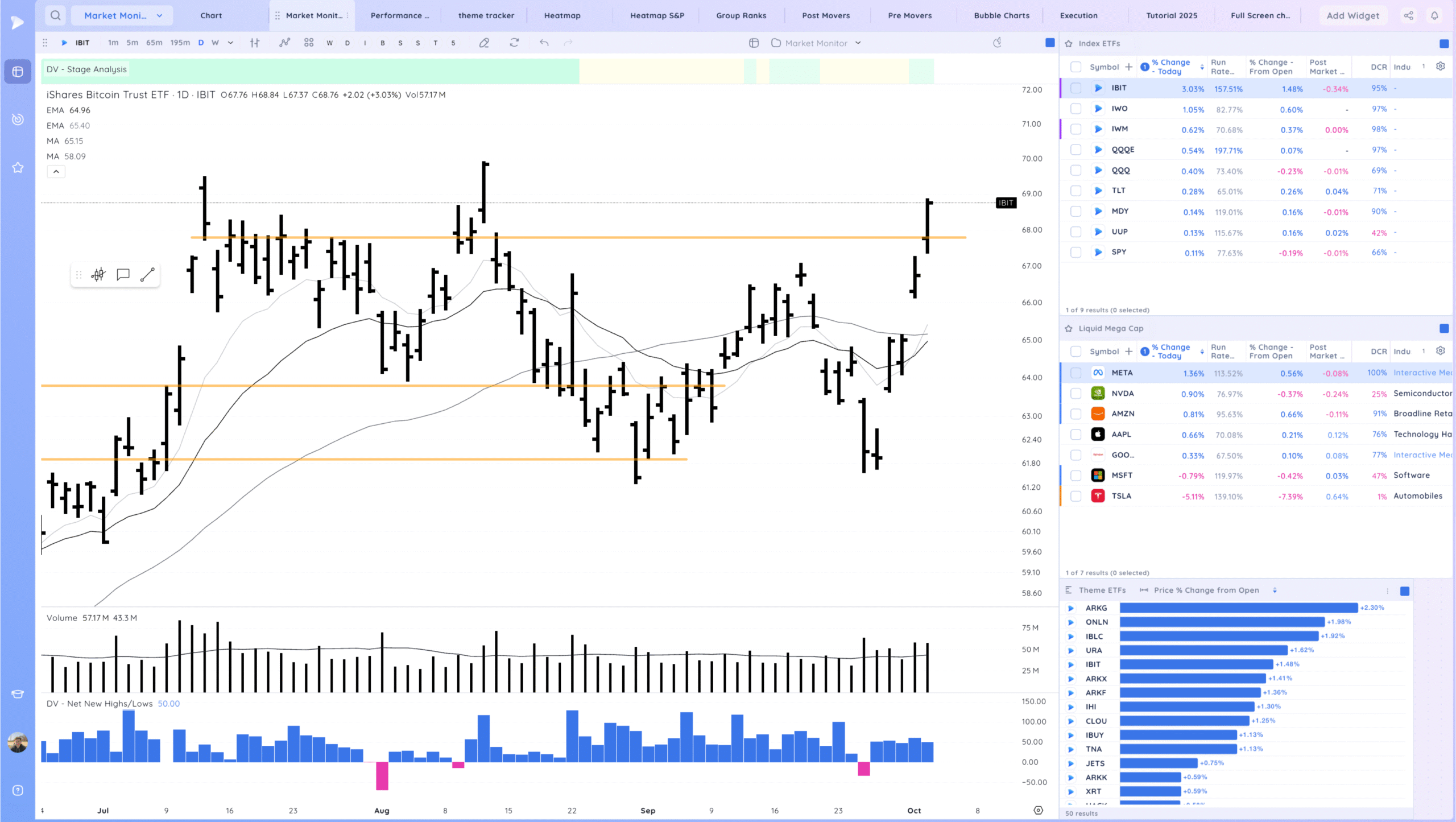Click the refresh chart icon
The width and height of the screenshot is (1456, 822).
tap(514, 43)
